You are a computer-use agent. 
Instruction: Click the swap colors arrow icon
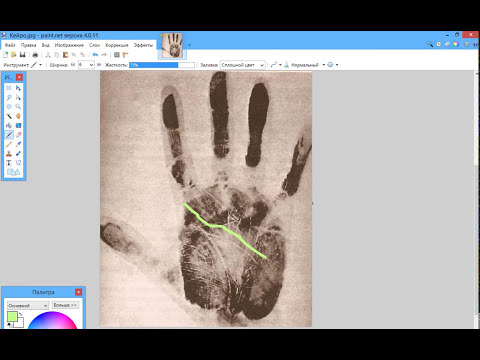coord(21,314)
